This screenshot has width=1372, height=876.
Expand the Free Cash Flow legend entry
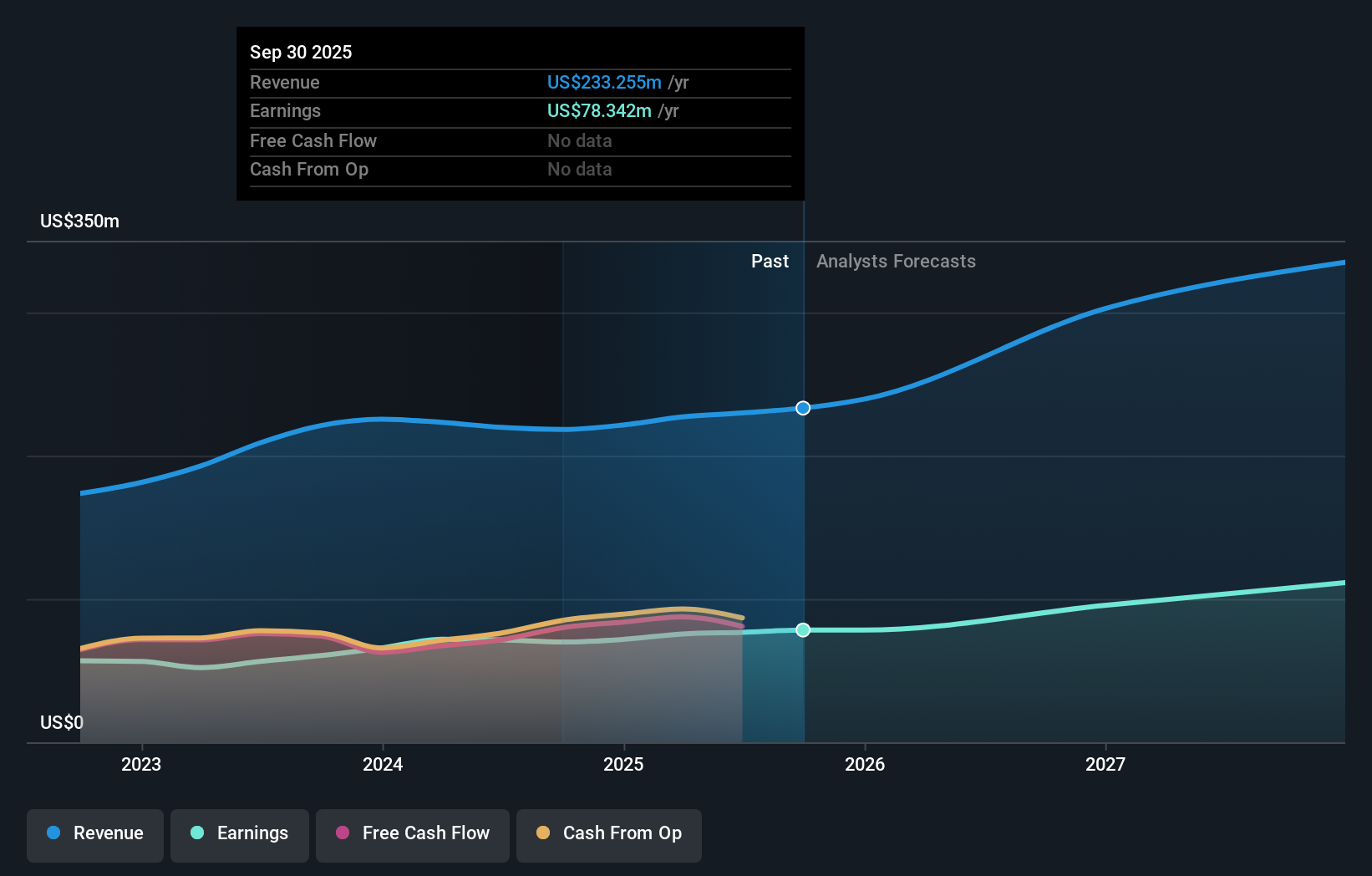[412, 835]
